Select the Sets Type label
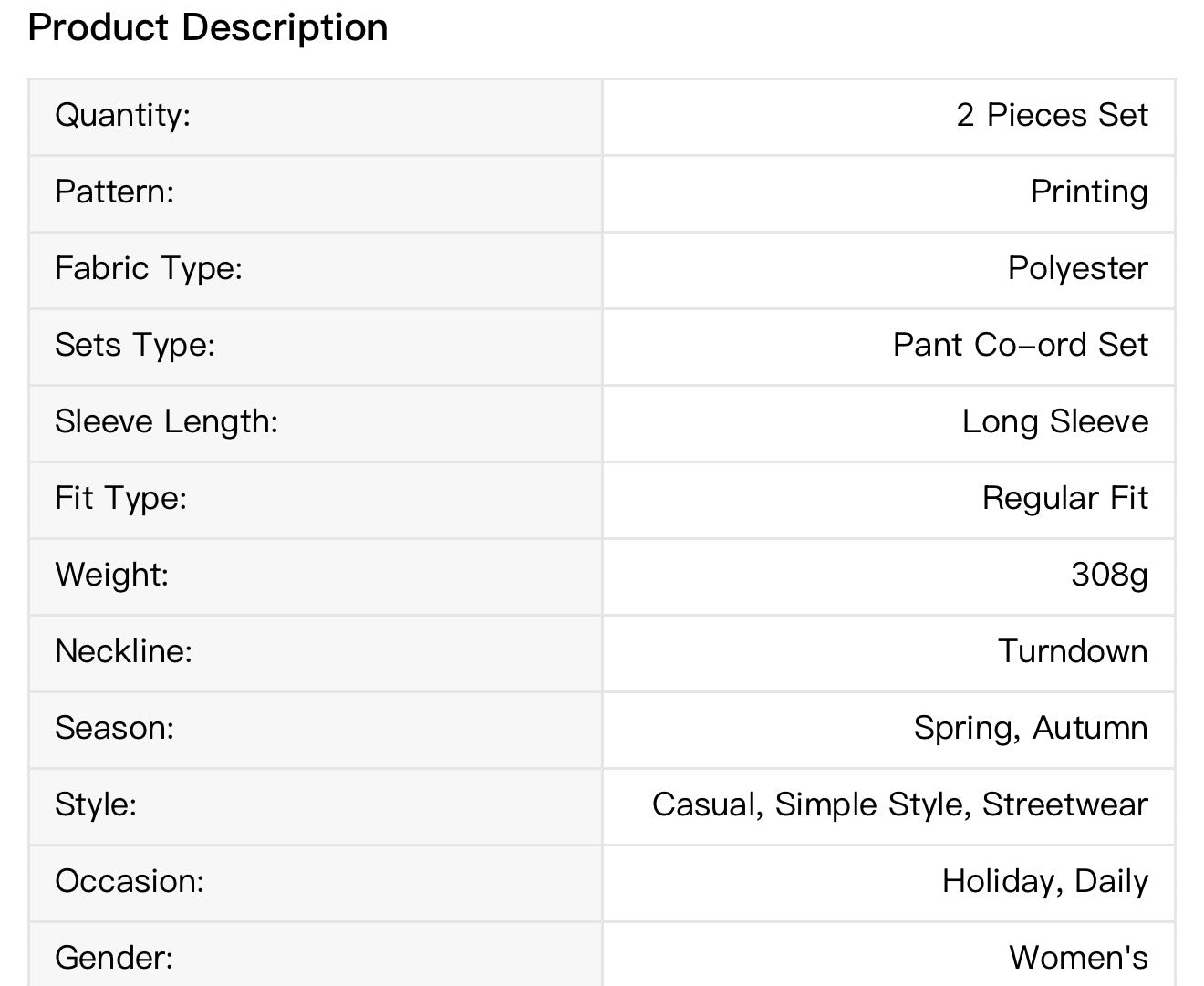 pos(135,345)
